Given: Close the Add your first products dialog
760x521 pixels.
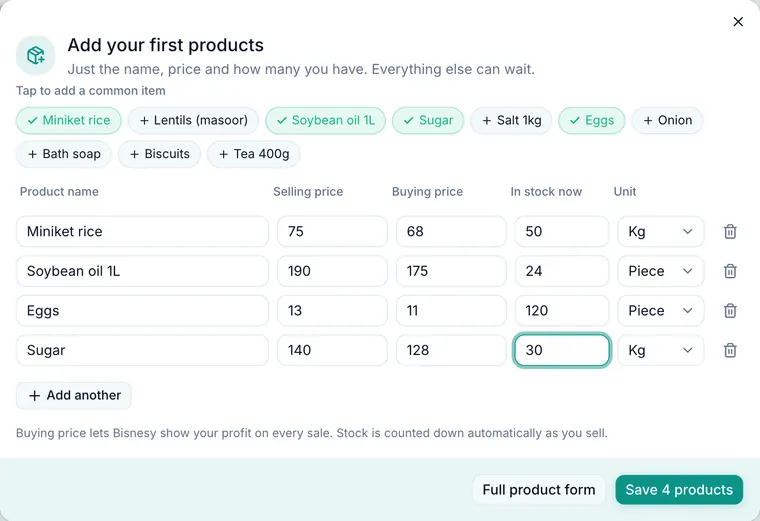Looking at the screenshot, I should [x=738, y=22].
